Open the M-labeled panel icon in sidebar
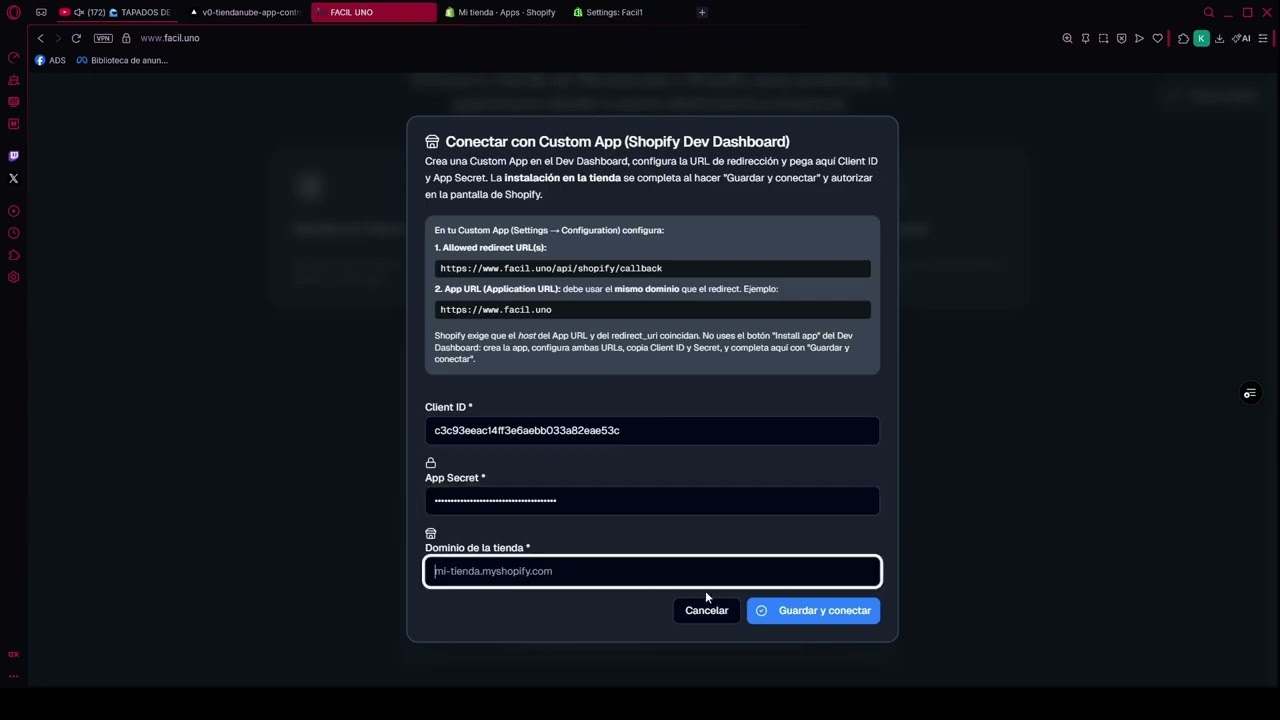The width and height of the screenshot is (1280, 720). 13,124
